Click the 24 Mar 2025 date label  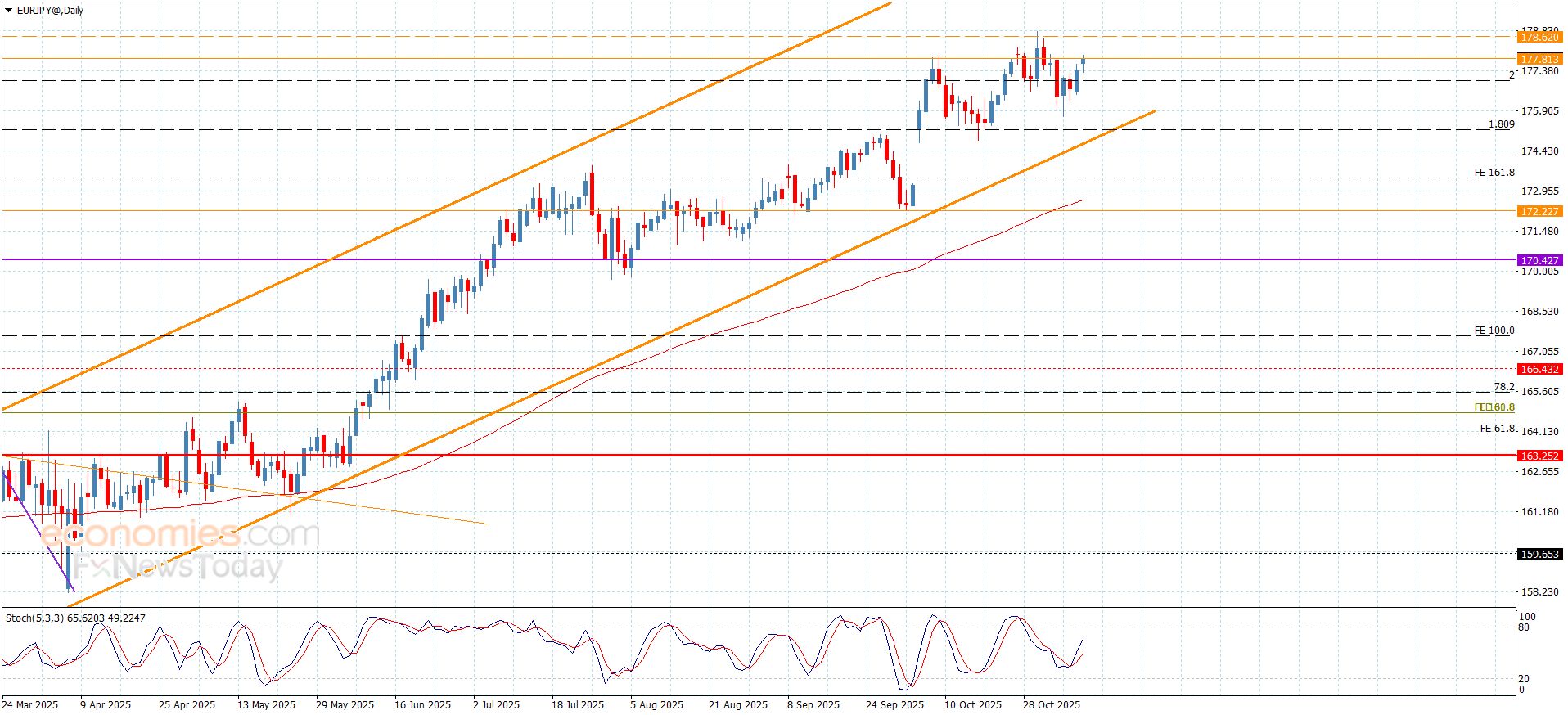pyautogui.click(x=30, y=705)
